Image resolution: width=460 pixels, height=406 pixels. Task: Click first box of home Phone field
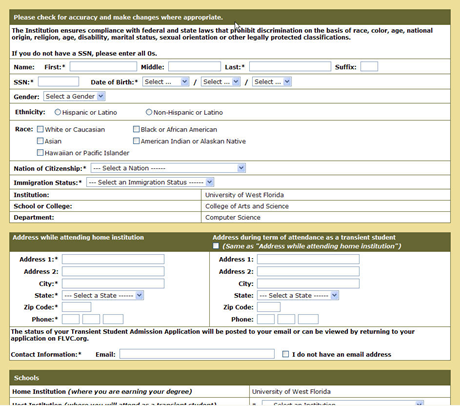coord(71,319)
